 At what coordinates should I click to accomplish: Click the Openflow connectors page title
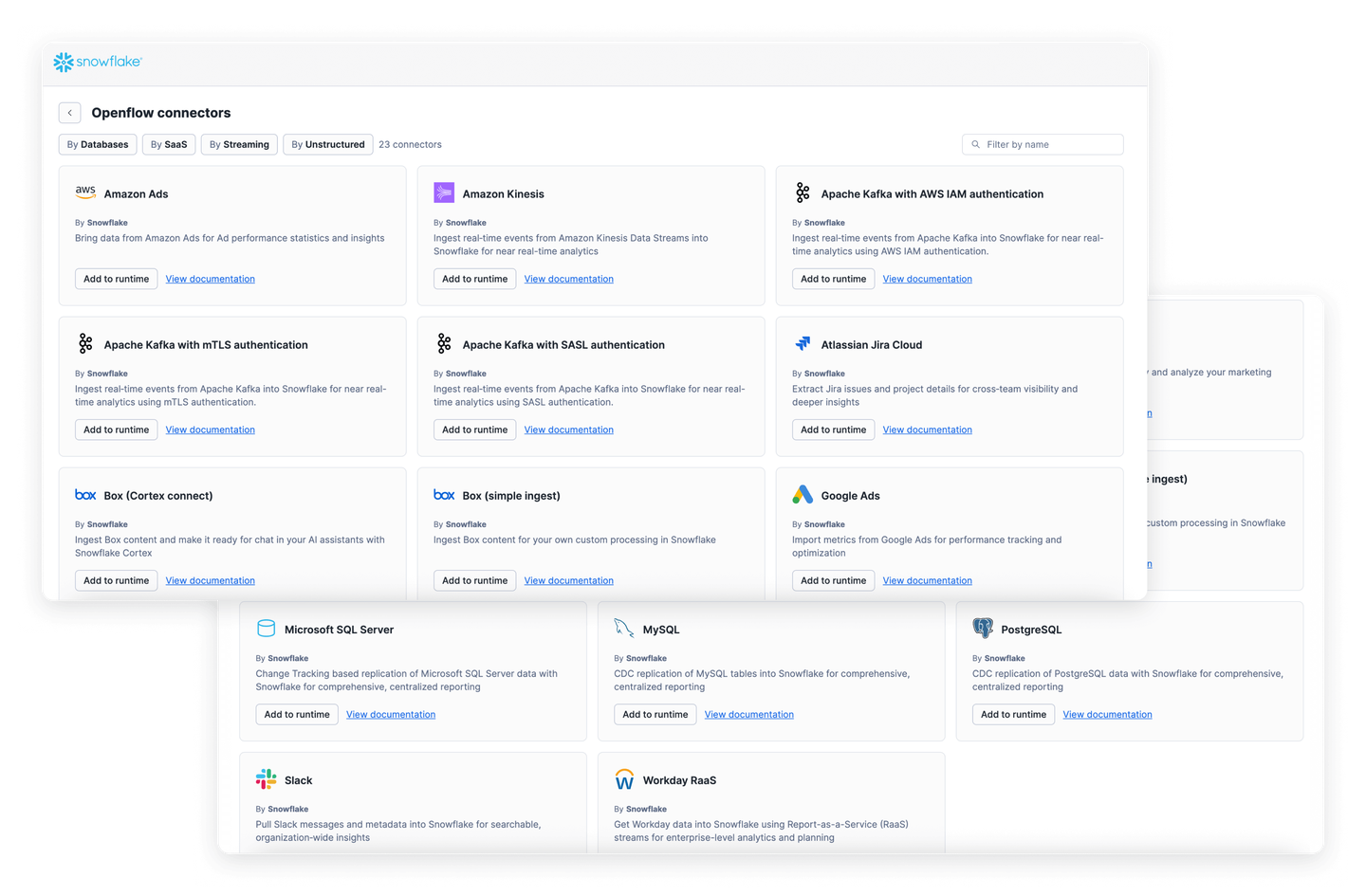(161, 113)
